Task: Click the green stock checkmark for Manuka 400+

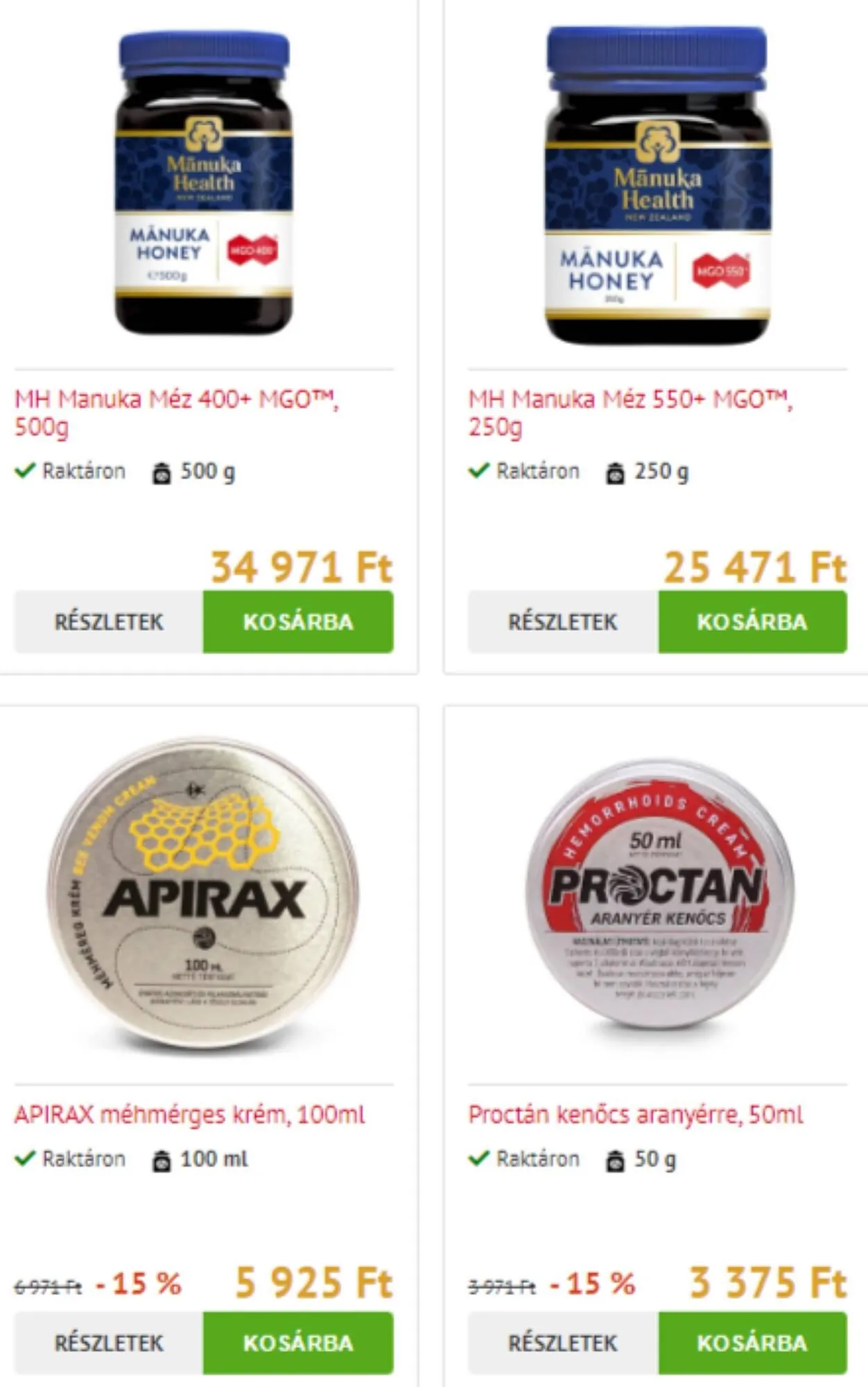Action: click(25, 471)
